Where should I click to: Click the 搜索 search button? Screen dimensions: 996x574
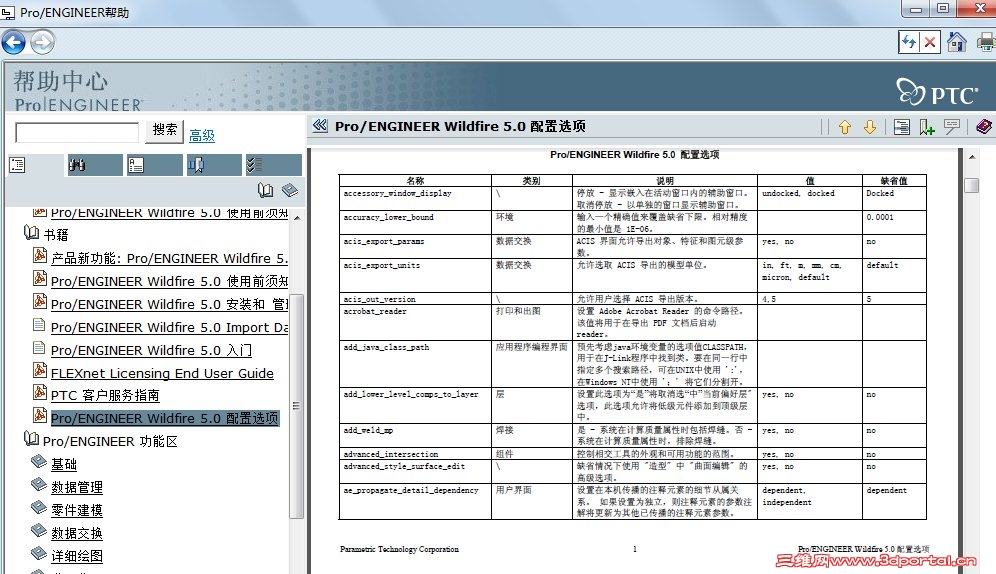coord(165,131)
